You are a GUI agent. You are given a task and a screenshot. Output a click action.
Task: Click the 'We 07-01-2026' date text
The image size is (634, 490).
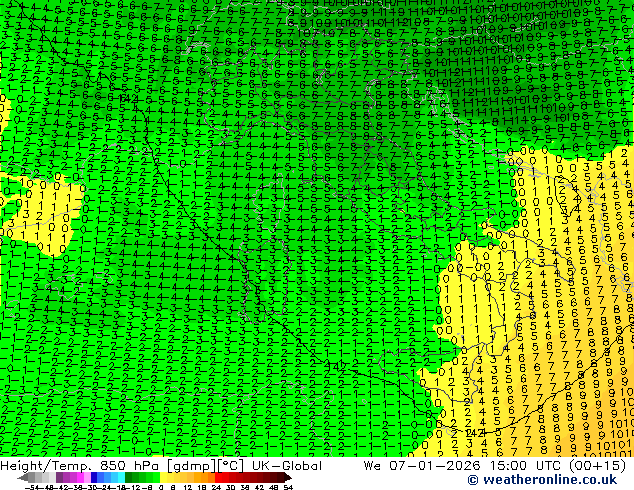click(423, 466)
